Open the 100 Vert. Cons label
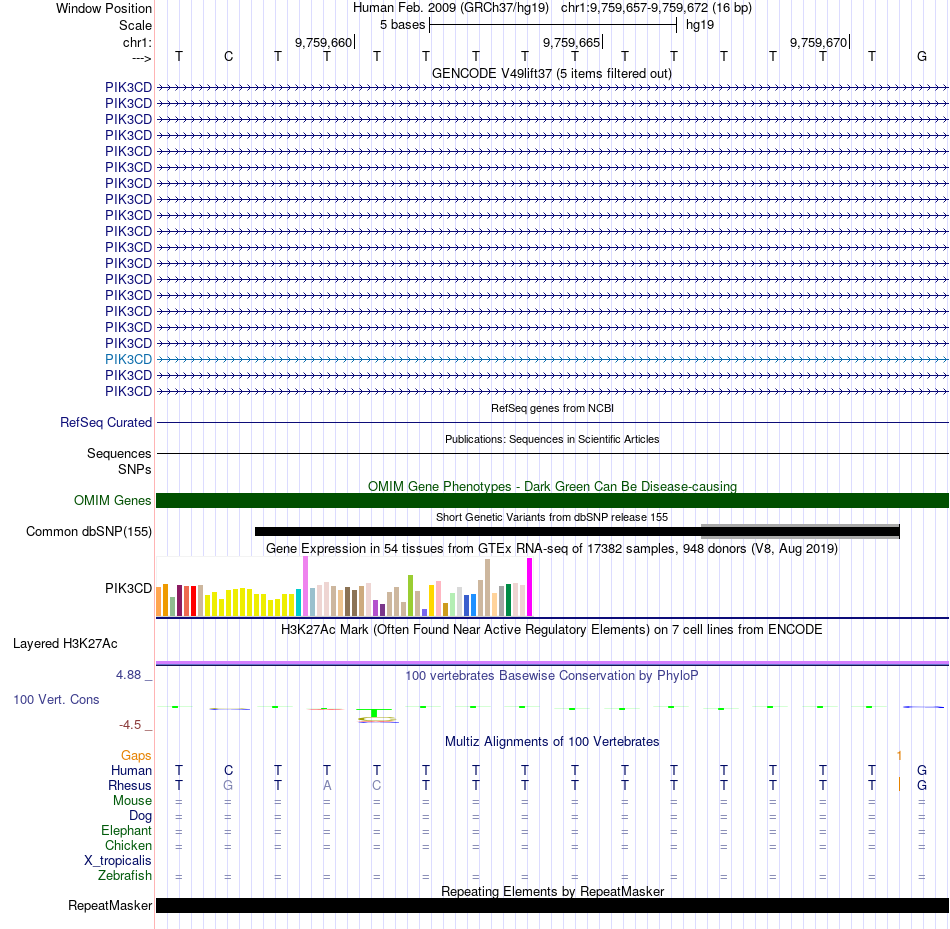 coord(56,699)
